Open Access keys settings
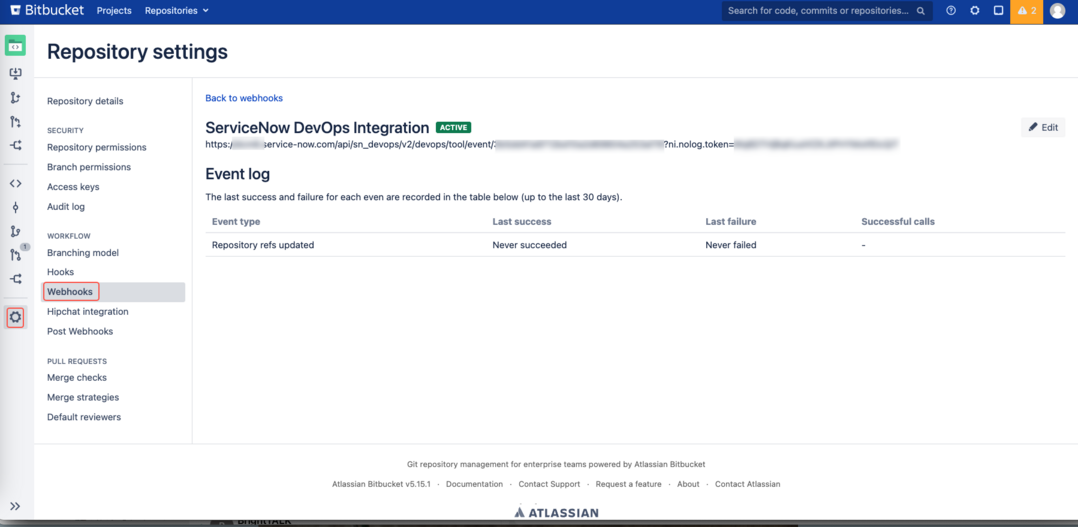 click(73, 186)
